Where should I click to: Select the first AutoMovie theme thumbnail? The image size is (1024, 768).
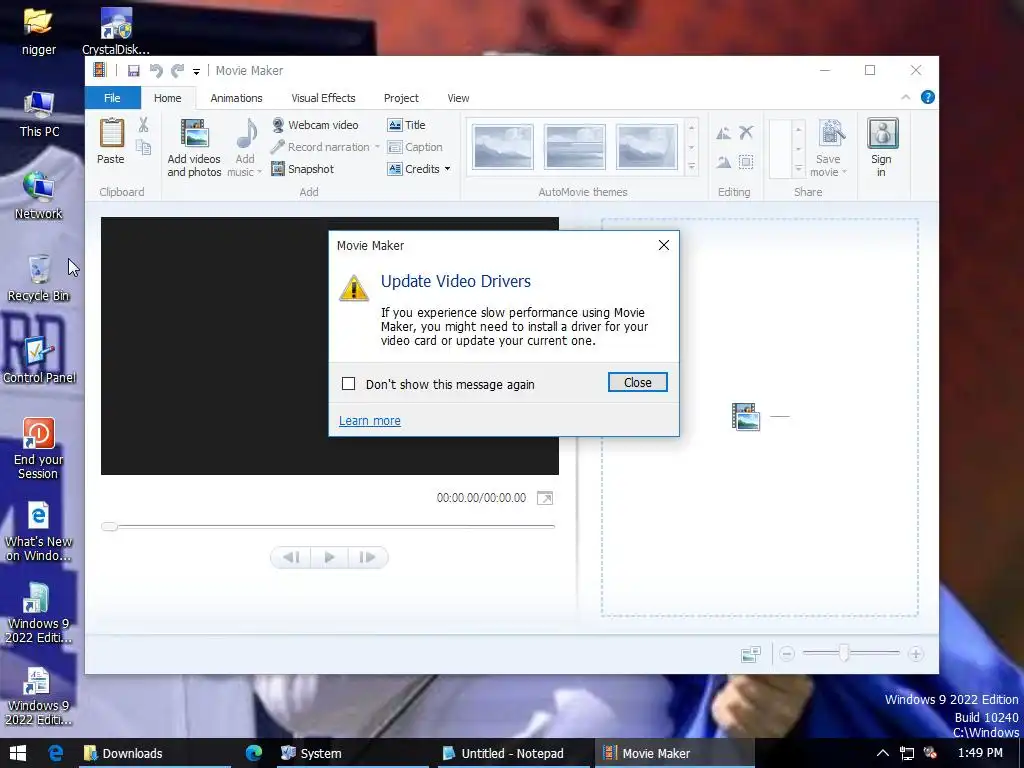503,147
